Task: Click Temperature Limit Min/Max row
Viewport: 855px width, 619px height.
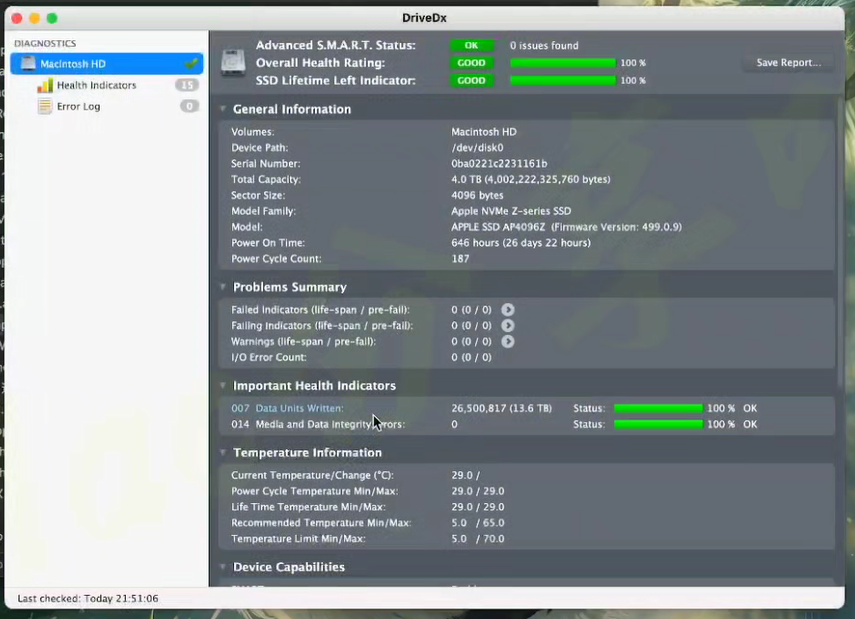Action: pos(526,538)
